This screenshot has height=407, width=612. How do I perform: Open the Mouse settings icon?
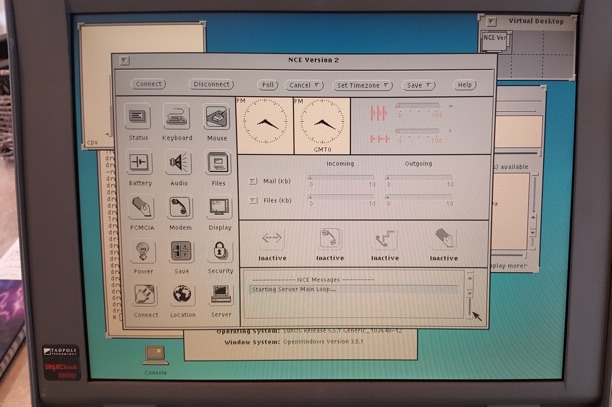(217, 117)
